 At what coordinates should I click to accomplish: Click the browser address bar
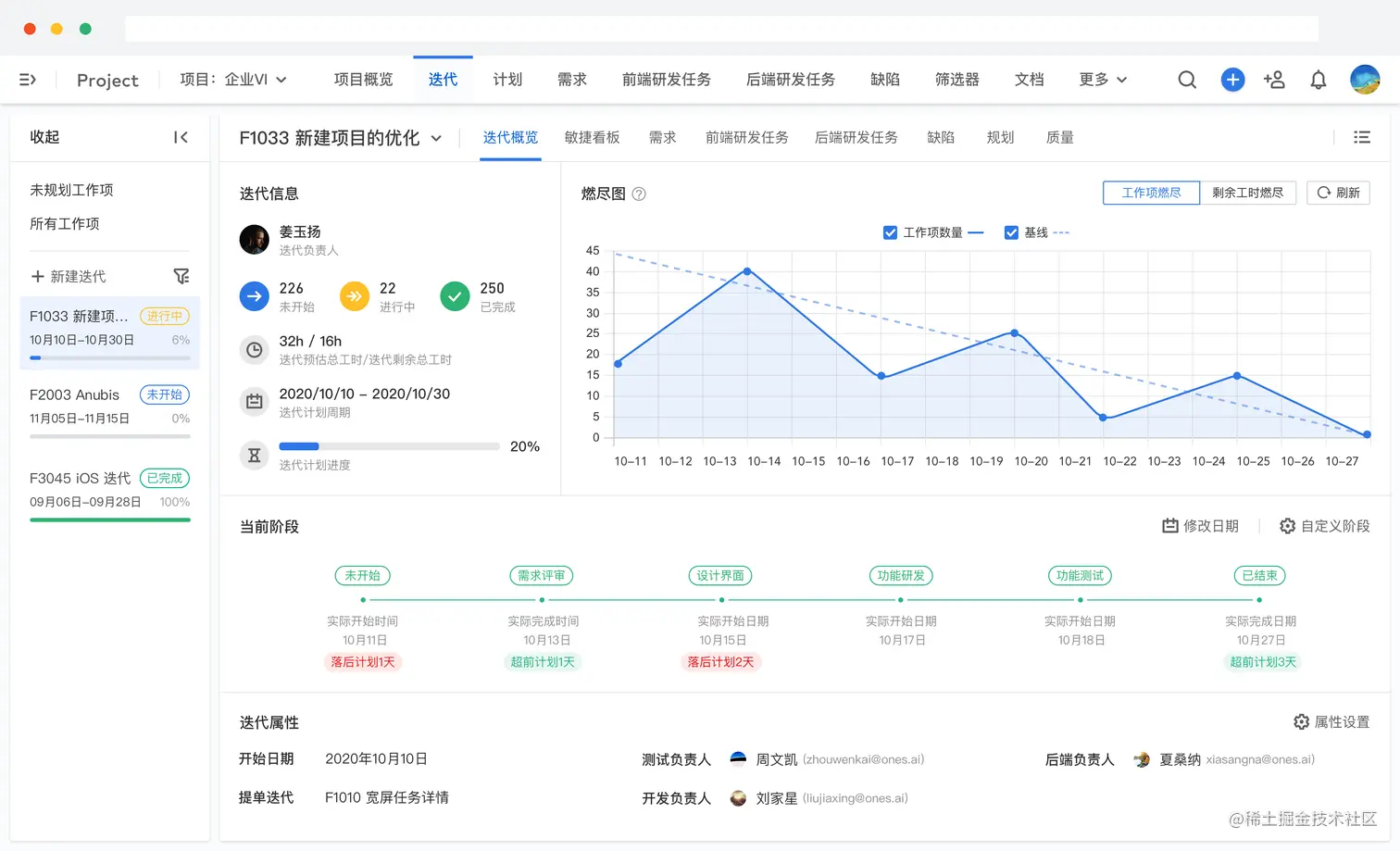click(x=722, y=29)
